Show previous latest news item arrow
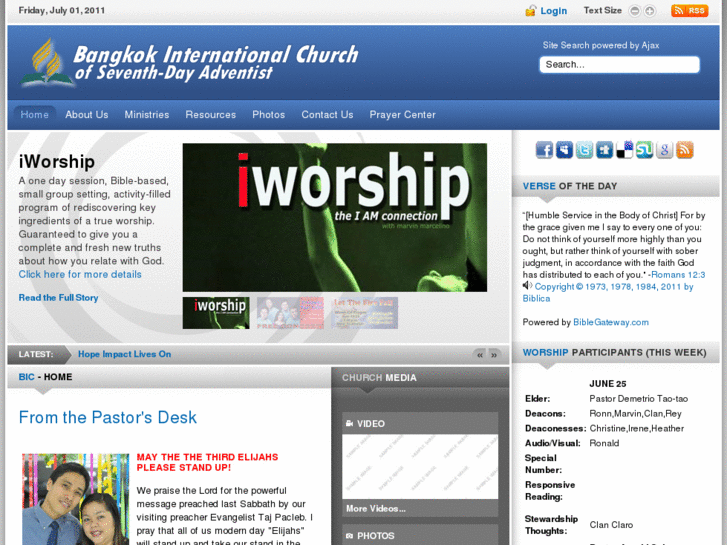Viewport: 727px width, 545px height. (480, 355)
